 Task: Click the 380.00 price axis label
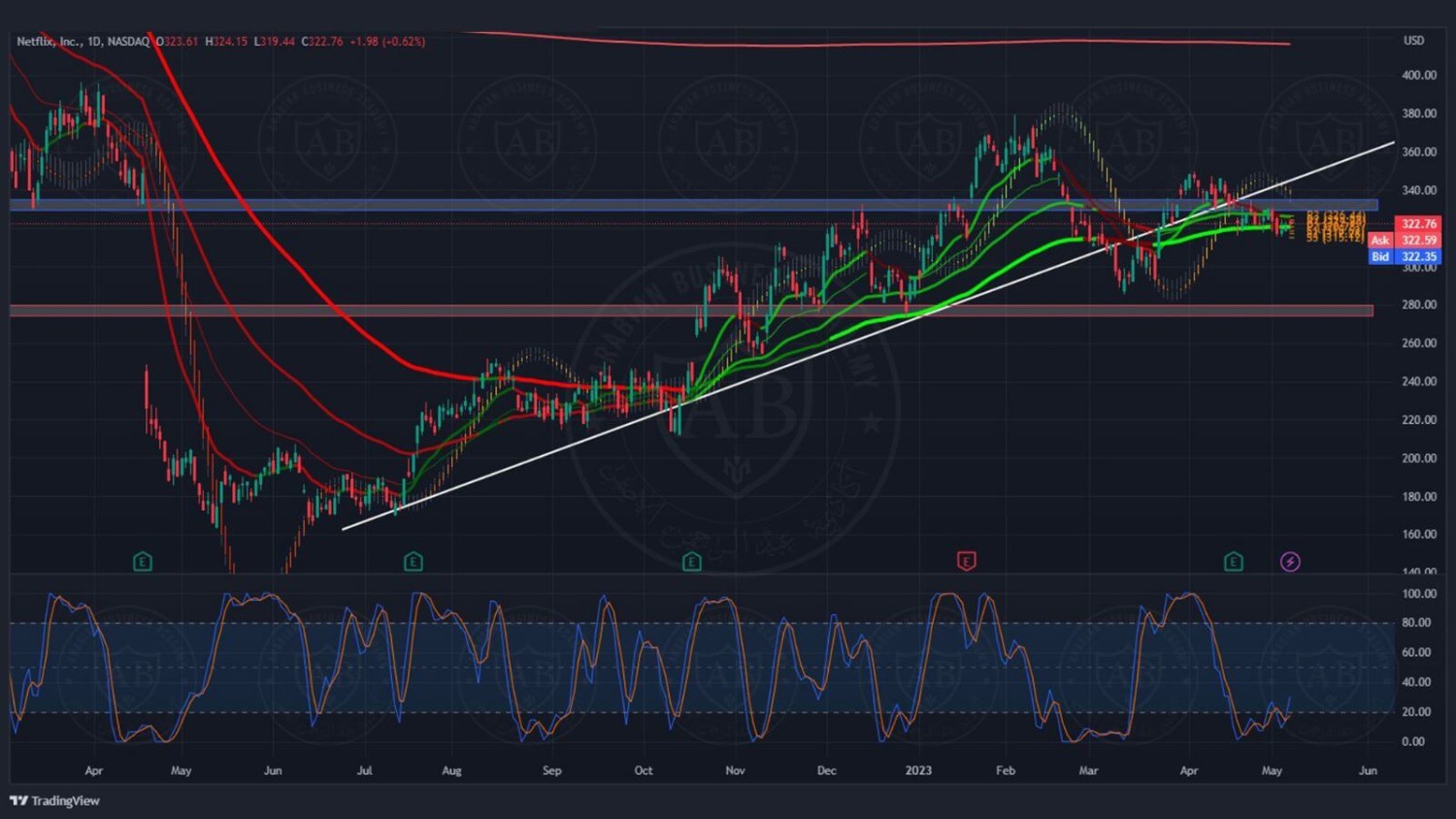(1419, 114)
